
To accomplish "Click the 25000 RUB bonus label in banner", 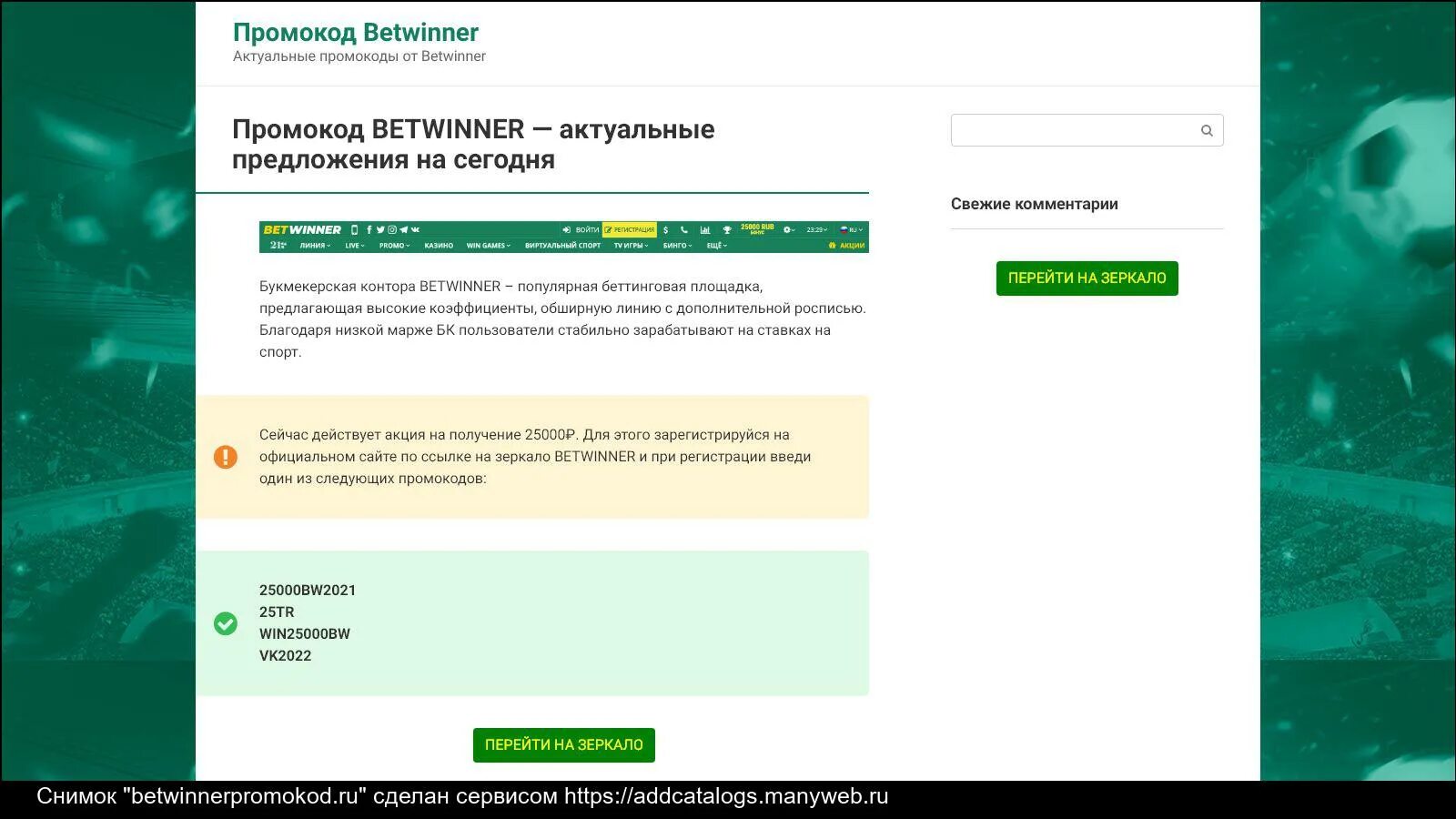I will coord(757,229).
